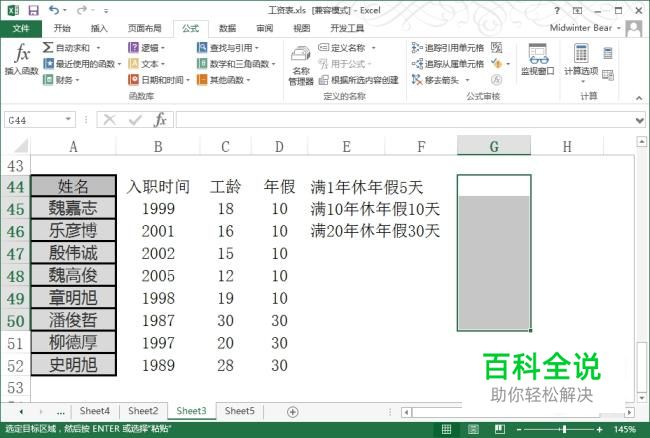The width and height of the screenshot is (650, 438).
Task: Switch to Page Break Preview in status bar
Action: tap(500, 429)
